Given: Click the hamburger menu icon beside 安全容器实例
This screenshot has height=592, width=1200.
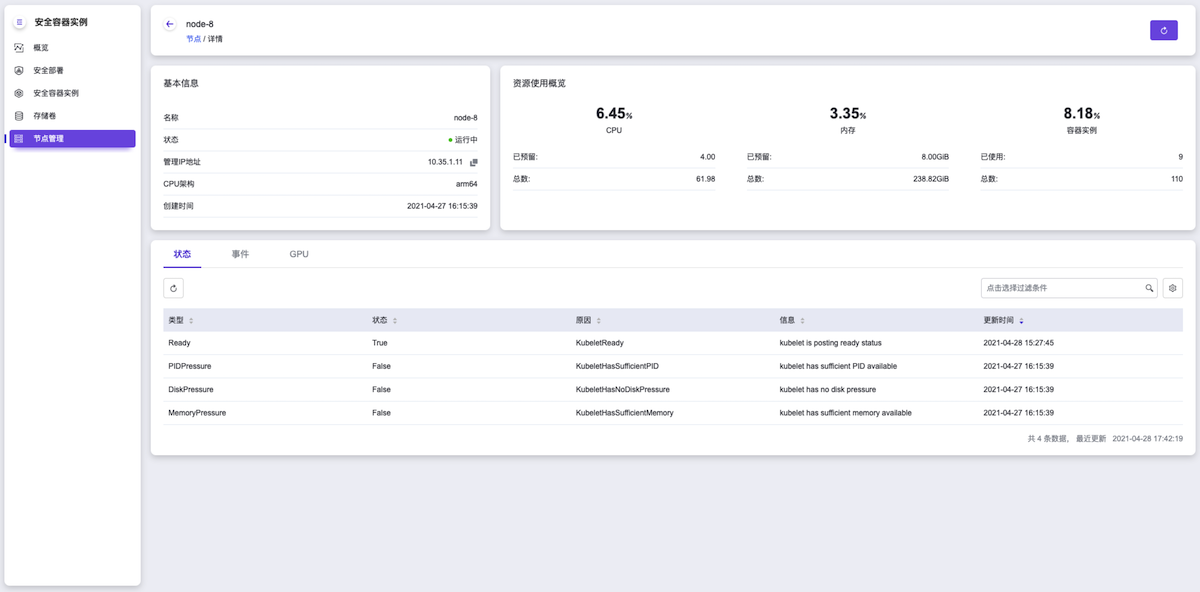Looking at the screenshot, I should point(19,22).
